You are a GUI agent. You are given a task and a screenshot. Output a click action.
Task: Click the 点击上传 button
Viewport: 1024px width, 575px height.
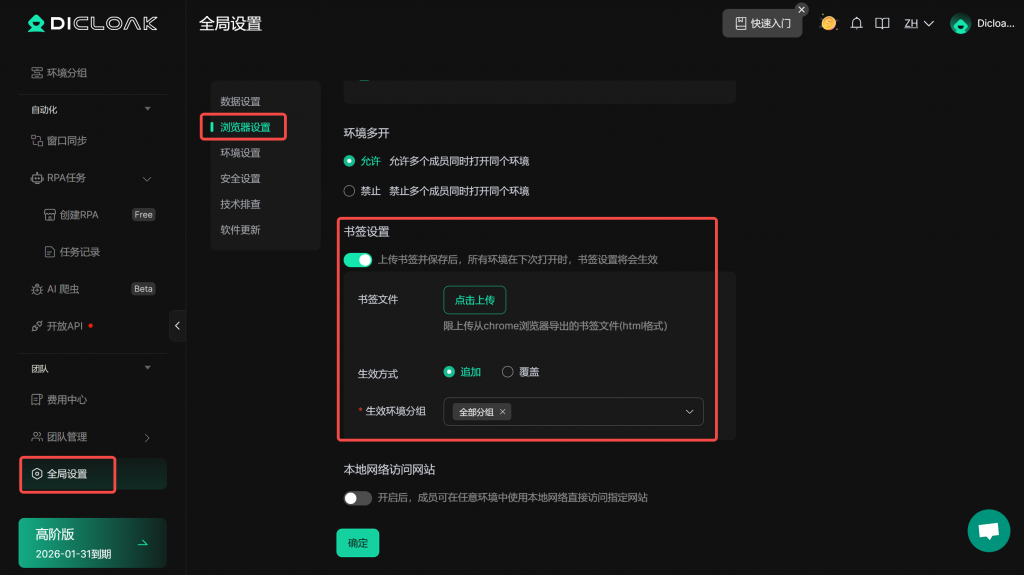coord(475,300)
